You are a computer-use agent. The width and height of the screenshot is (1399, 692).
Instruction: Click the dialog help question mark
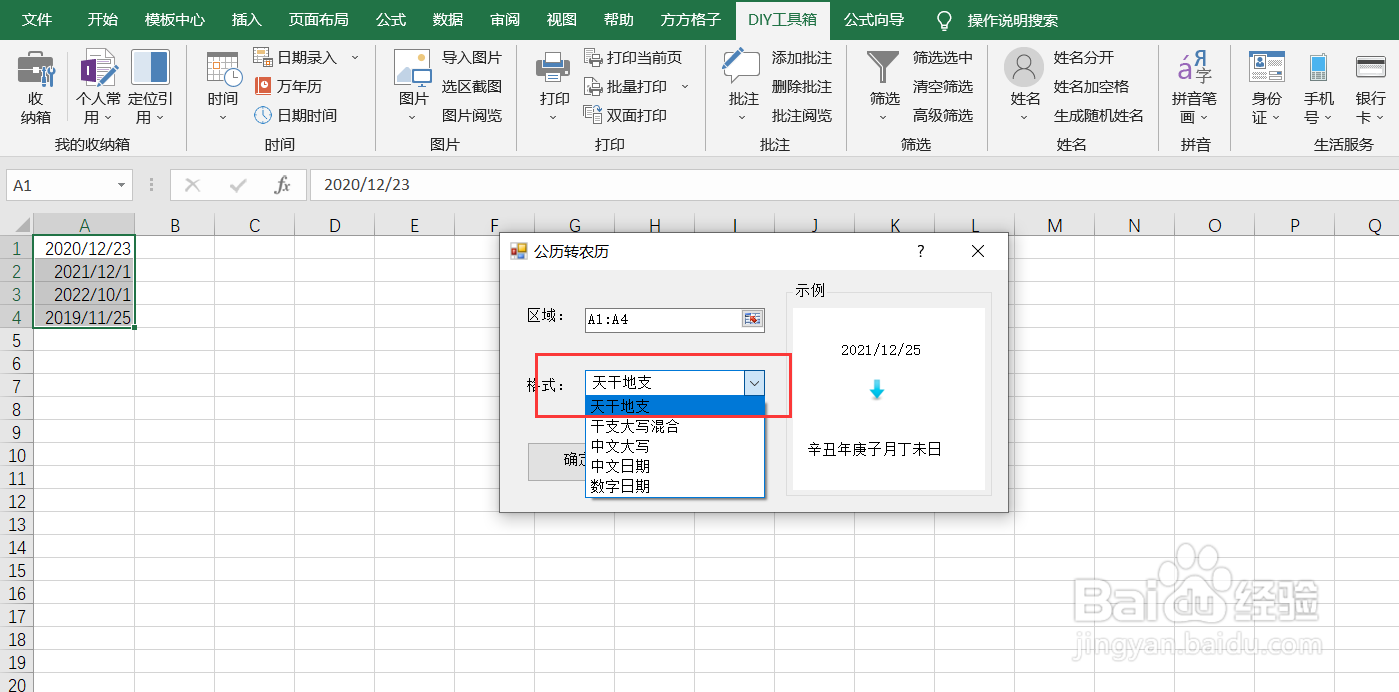click(920, 251)
